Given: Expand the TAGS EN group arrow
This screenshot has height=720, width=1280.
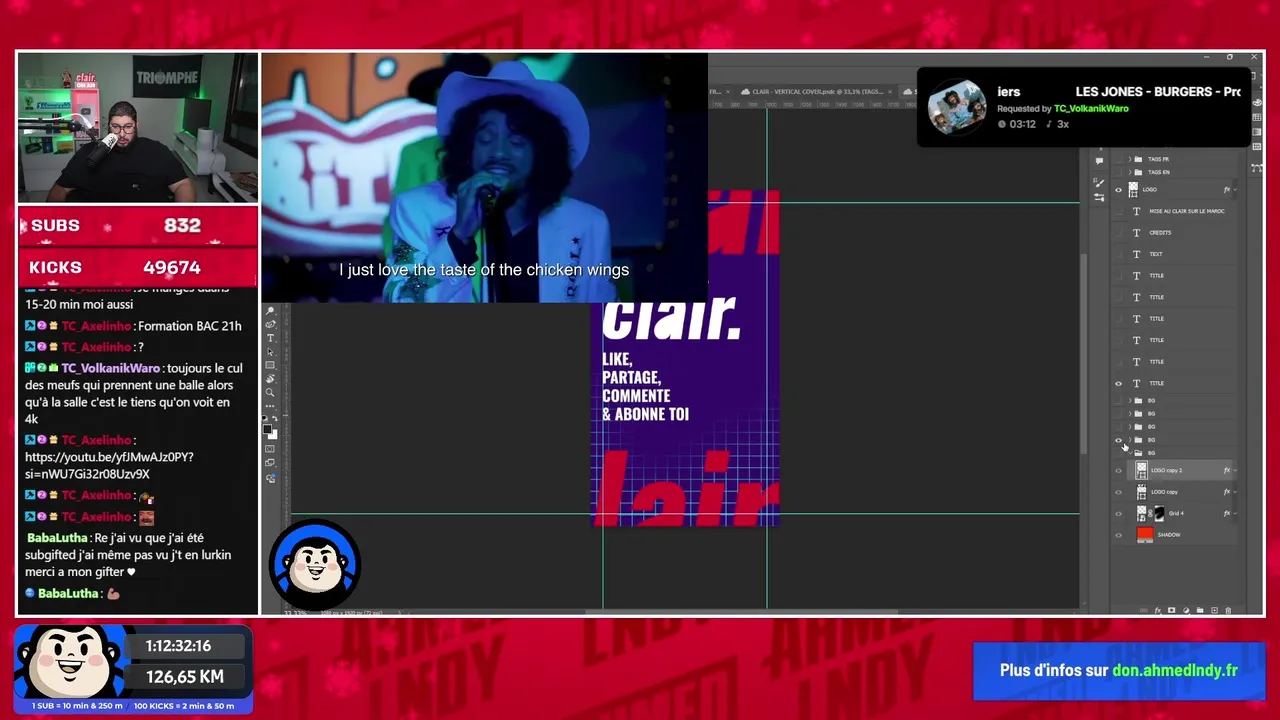Looking at the screenshot, I should pos(1130,172).
